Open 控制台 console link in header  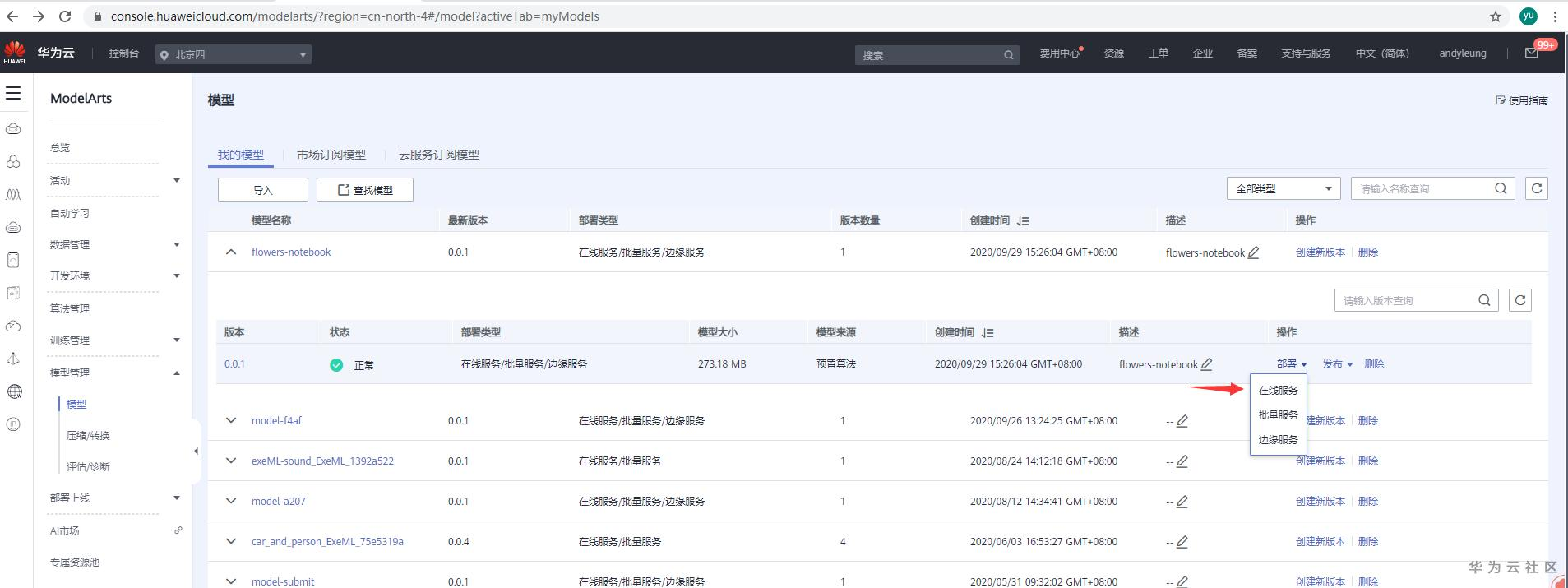pyautogui.click(x=124, y=53)
